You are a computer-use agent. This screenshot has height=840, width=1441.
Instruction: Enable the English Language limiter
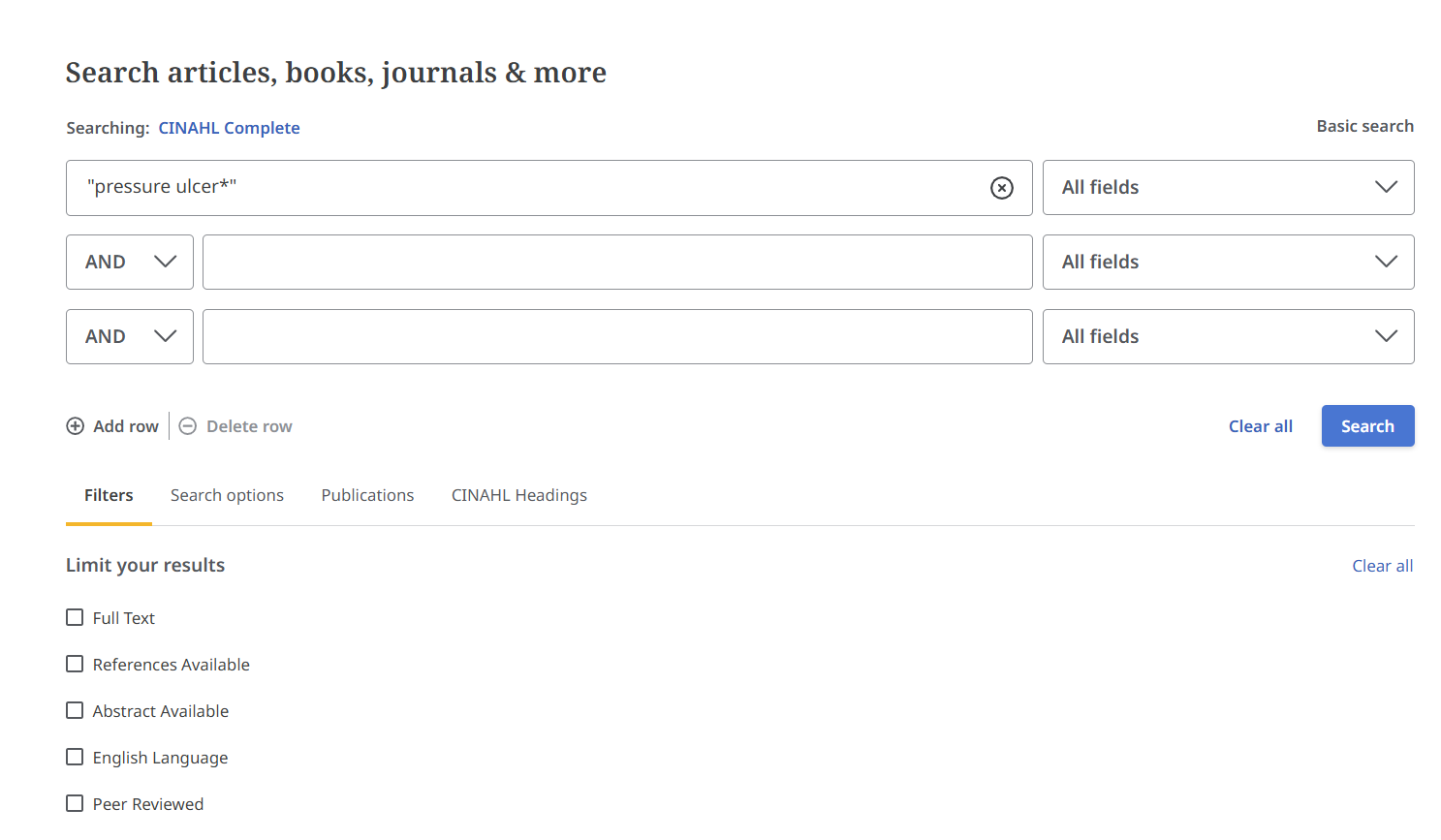[75, 758]
